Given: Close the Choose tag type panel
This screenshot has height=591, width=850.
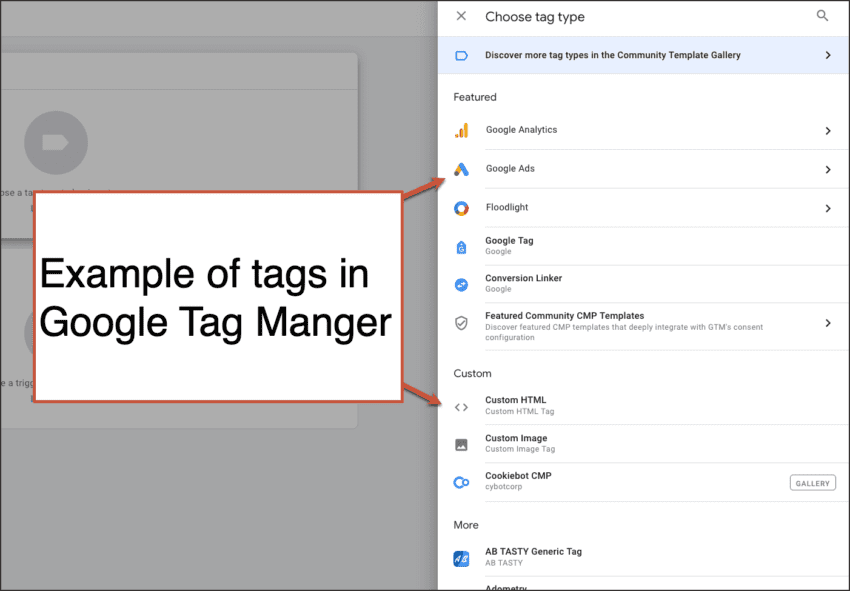Looking at the screenshot, I should pyautogui.click(x=461, y=16).
